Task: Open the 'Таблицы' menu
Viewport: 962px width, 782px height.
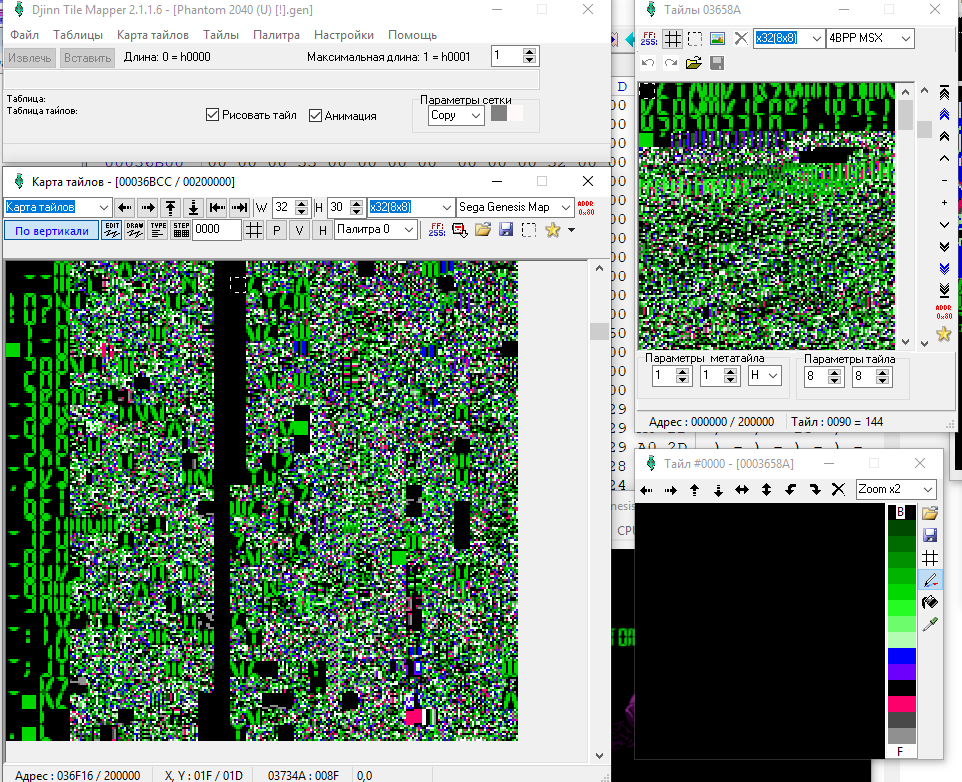Action: pyautogui.click(x=78, y=35)
